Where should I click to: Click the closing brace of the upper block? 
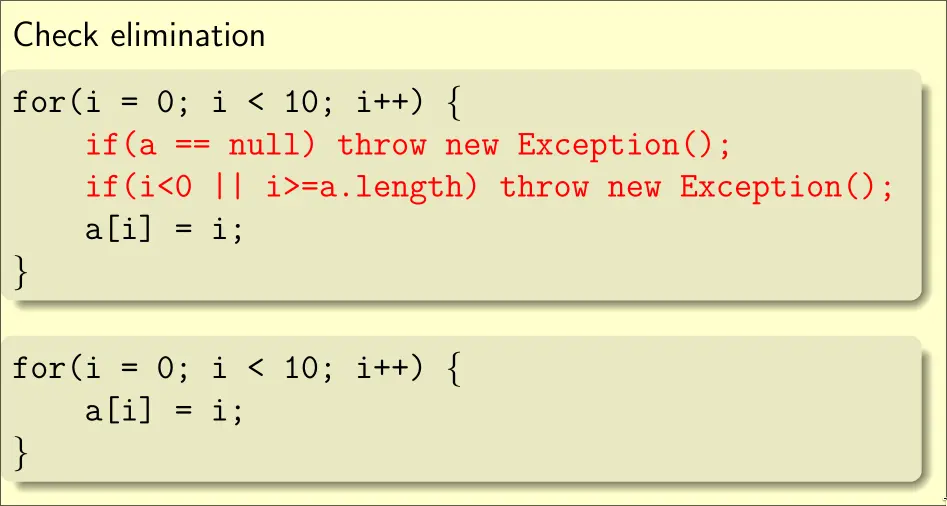(x=22, y=273)
